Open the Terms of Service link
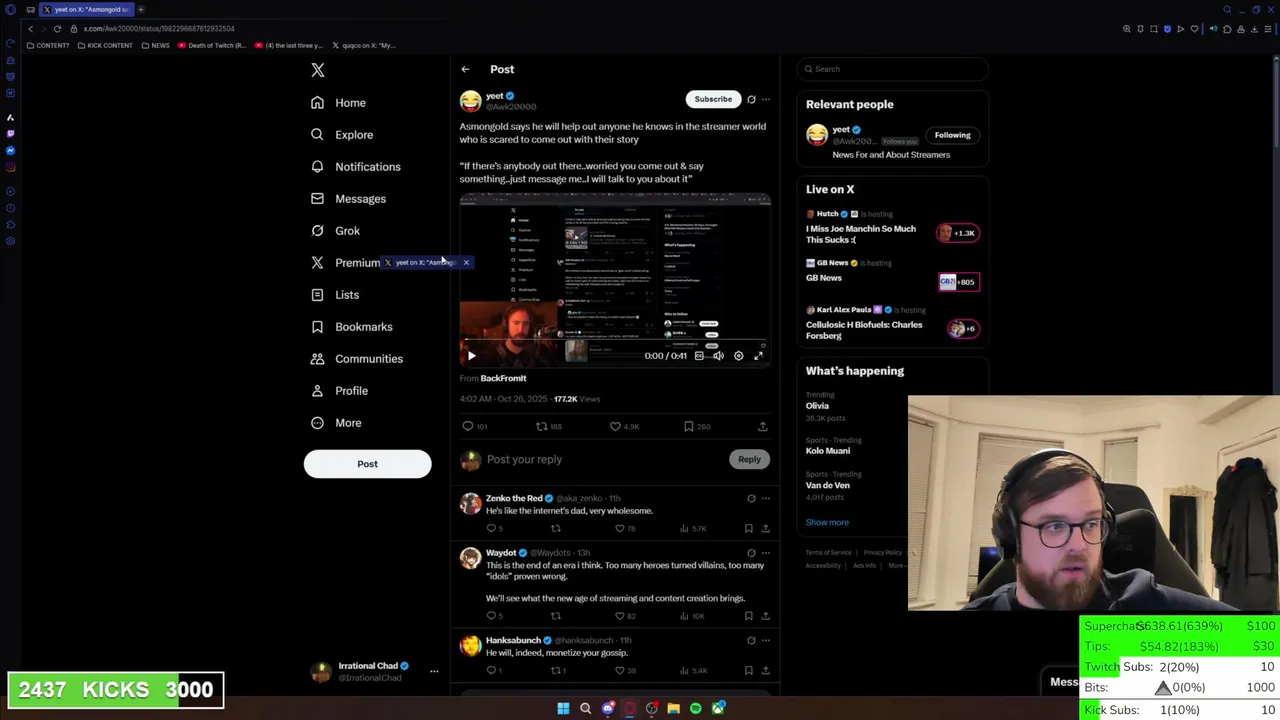The image size is (1280, 720). tap(829, 552)
